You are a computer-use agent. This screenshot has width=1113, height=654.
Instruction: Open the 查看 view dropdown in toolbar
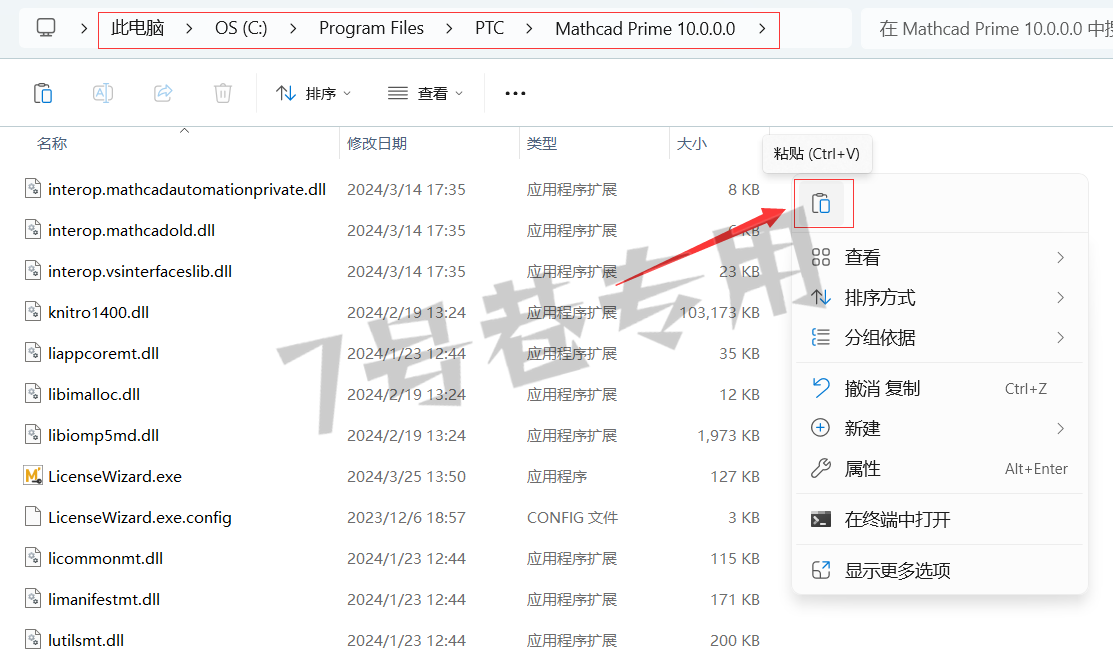(x=425, y=93)
